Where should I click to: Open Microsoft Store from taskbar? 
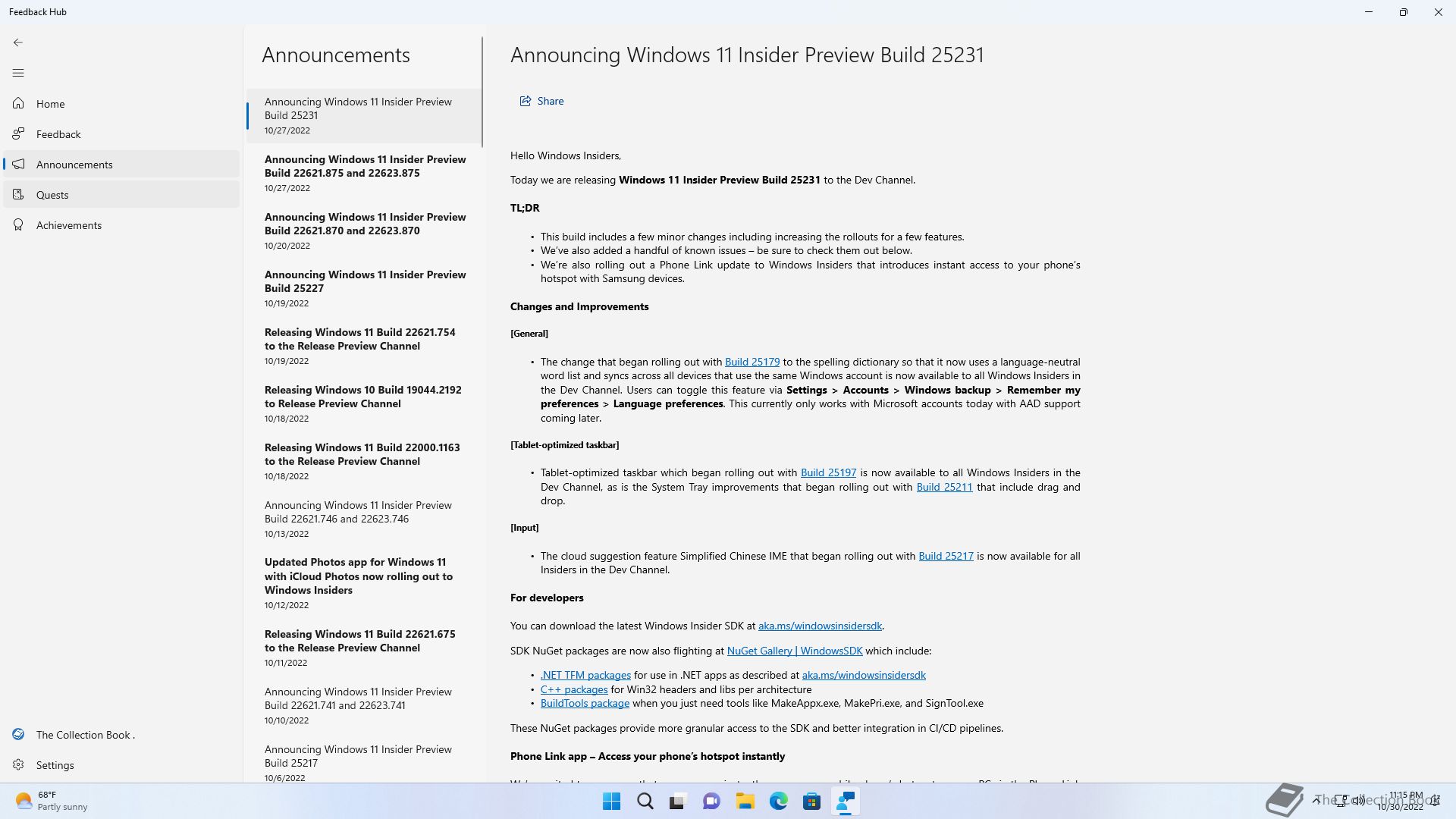(x=811, y=802)
